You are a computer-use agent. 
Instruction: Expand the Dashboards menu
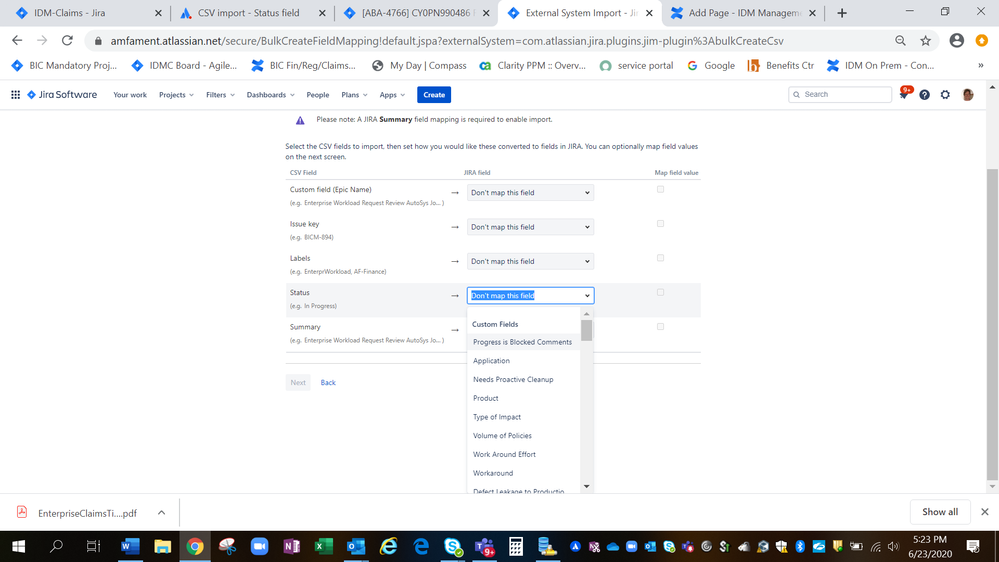click(x=270, y=94)
